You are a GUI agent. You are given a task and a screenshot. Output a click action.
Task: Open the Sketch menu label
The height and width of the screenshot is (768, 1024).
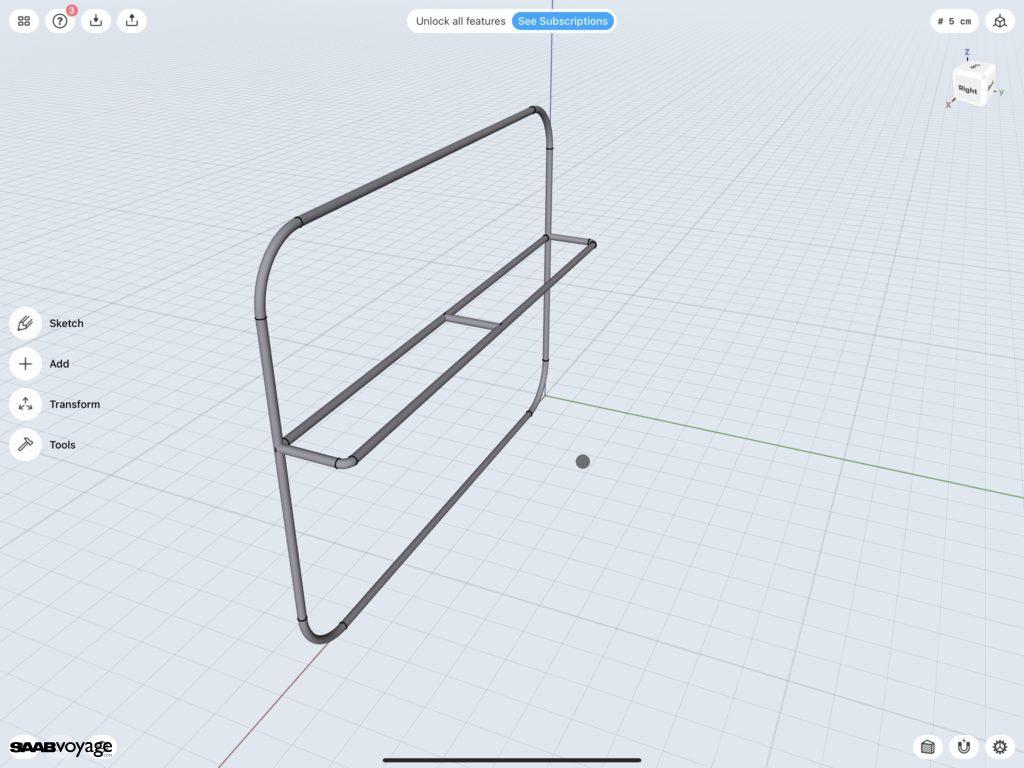pyautogui.click(x=67, y=324)
